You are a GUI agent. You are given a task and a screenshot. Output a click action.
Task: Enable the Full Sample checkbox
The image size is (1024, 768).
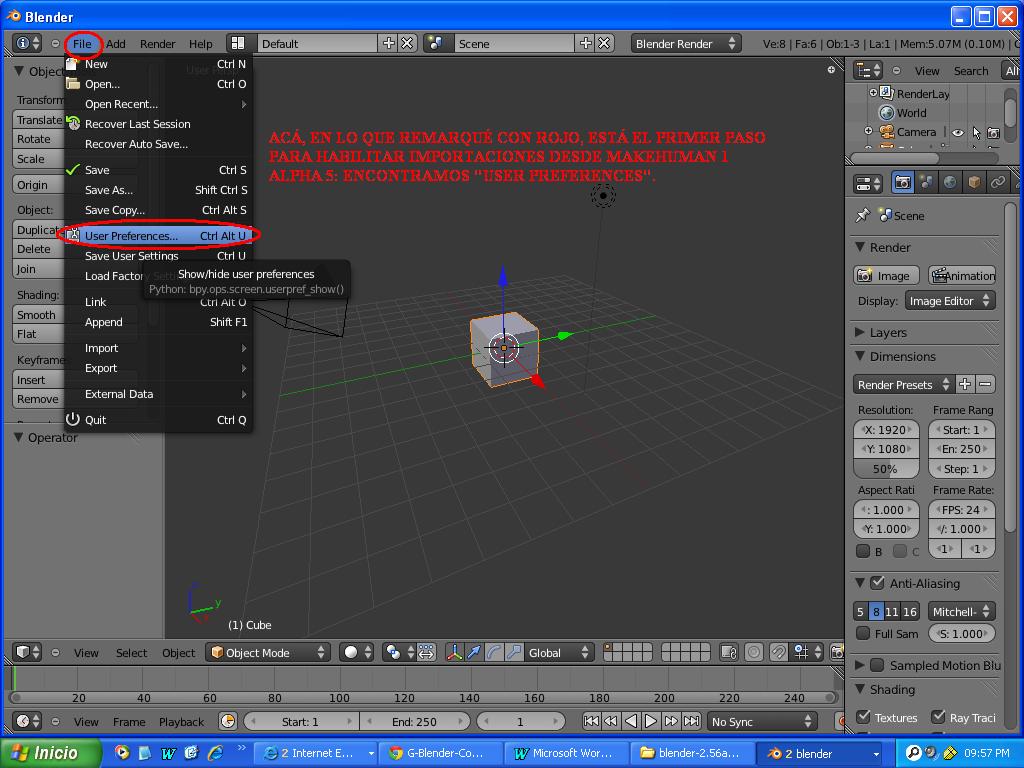863,633
